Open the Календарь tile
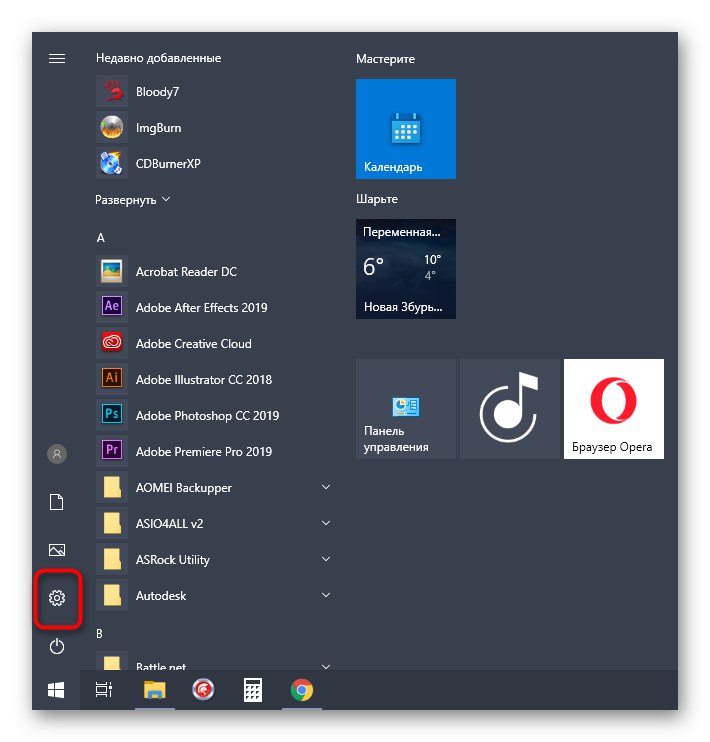Viewport: 710px width, 742px height. coord(406,129)
